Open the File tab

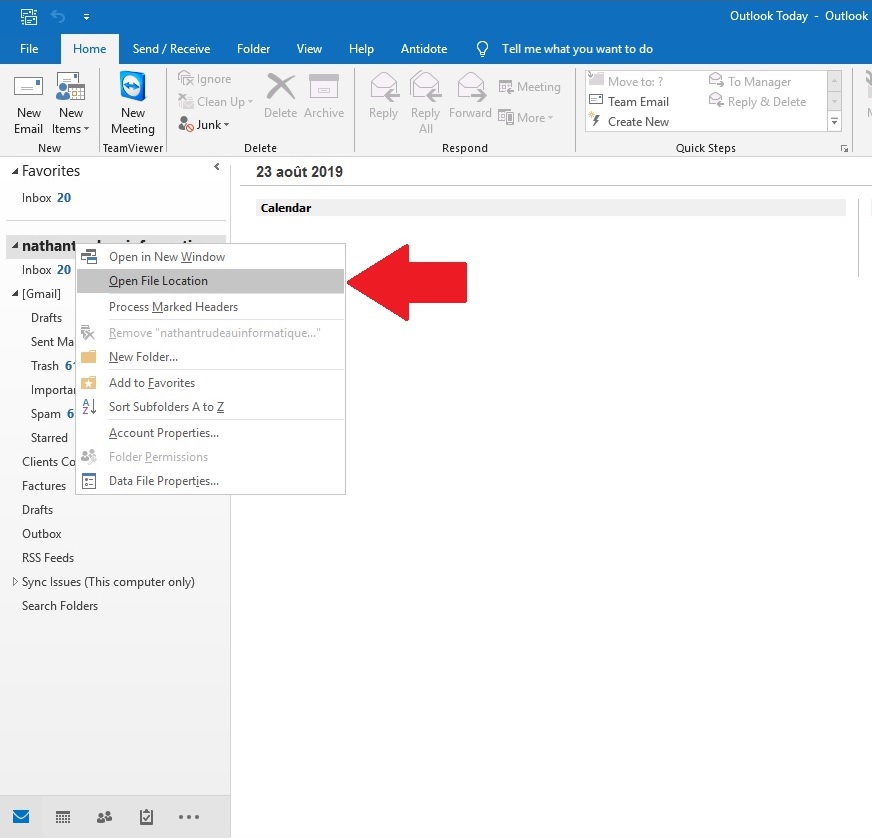tap(29, 49)
